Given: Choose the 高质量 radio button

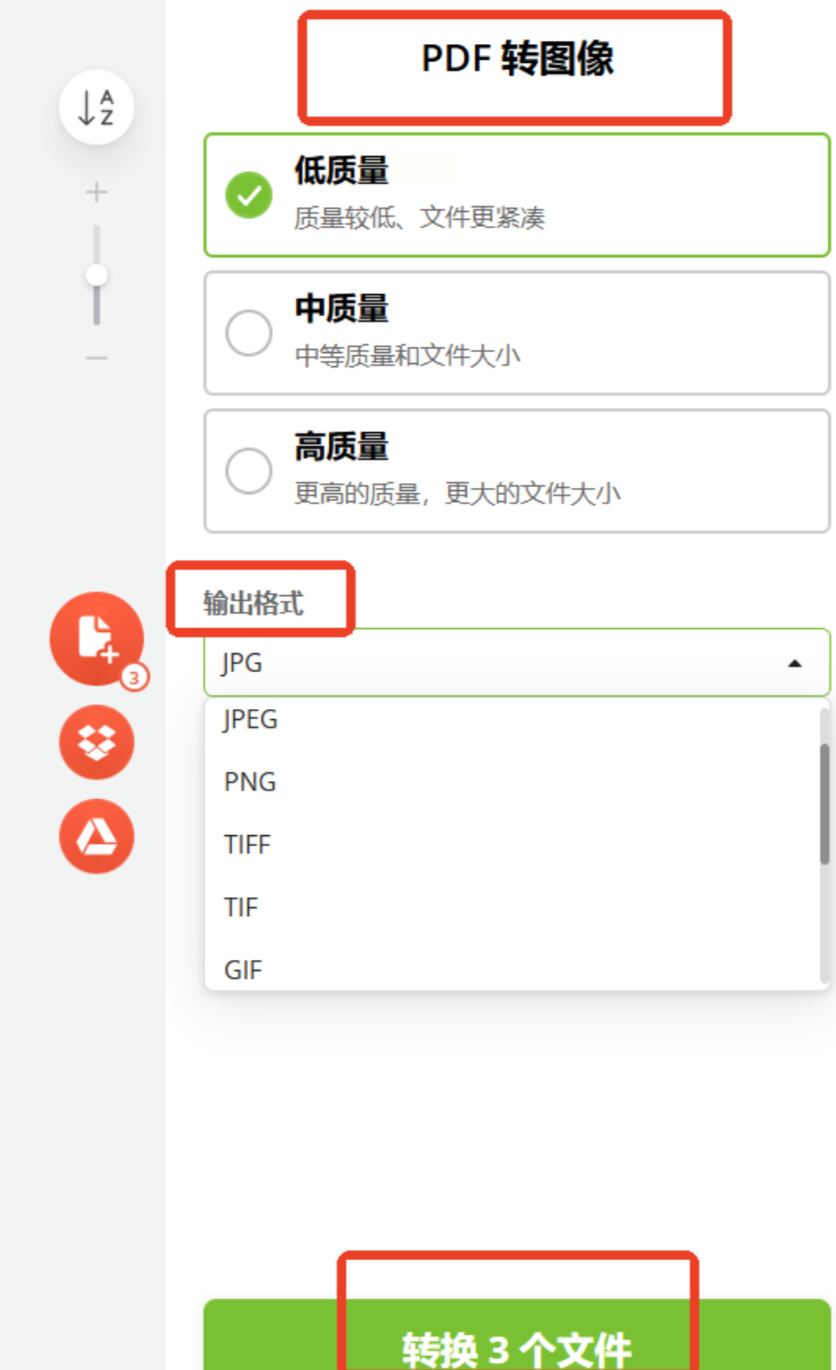Looking at the screenshot, I should (x=249, y=471).
